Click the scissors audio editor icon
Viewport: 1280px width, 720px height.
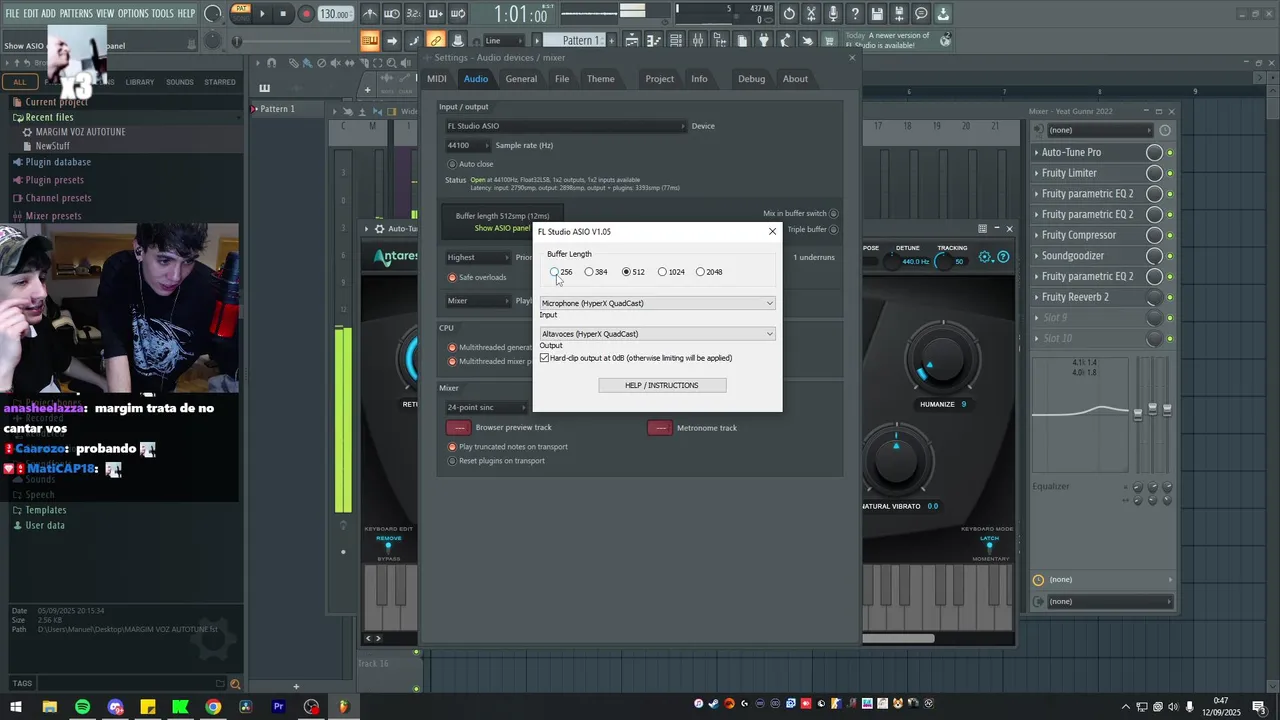tap(811, 14)
